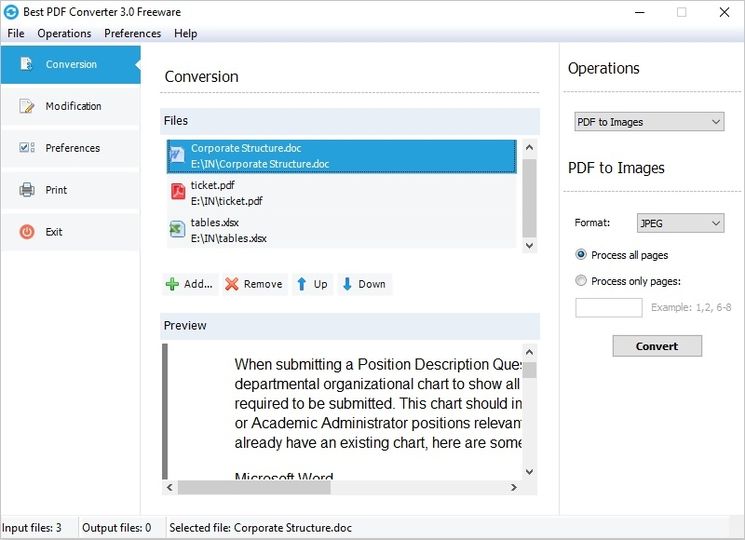Image resolution: width=745 pixels, height=540 pixels.
Task: Click the Files section header
Action: 350,121
